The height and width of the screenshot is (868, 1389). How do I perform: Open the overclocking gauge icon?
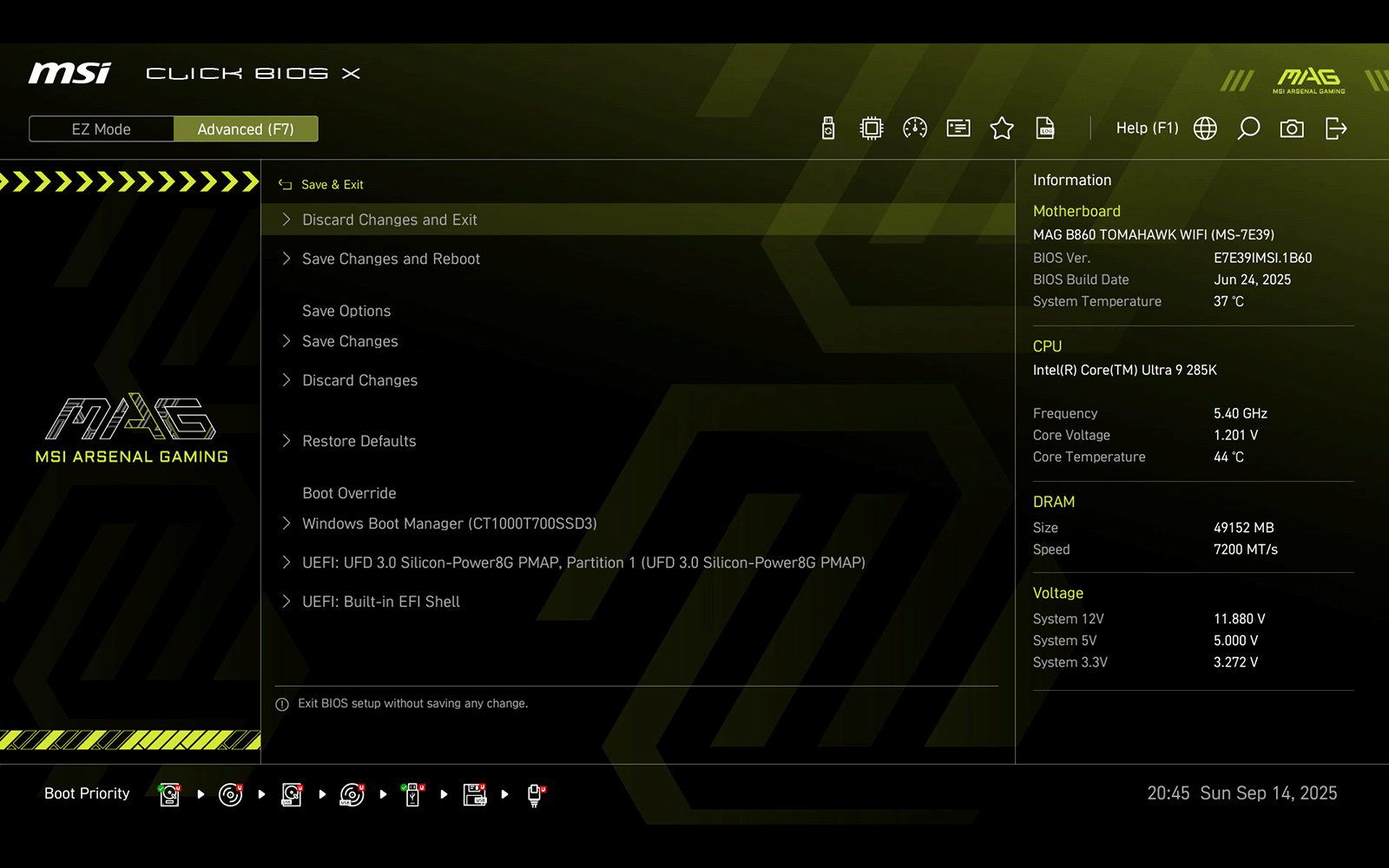click(915, 128)
